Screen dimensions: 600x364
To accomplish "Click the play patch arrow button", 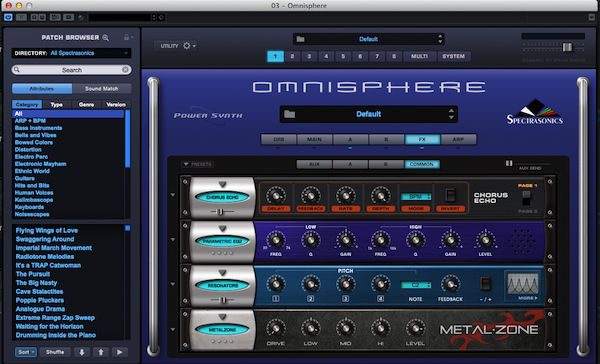I will click(x=119, y=352).
